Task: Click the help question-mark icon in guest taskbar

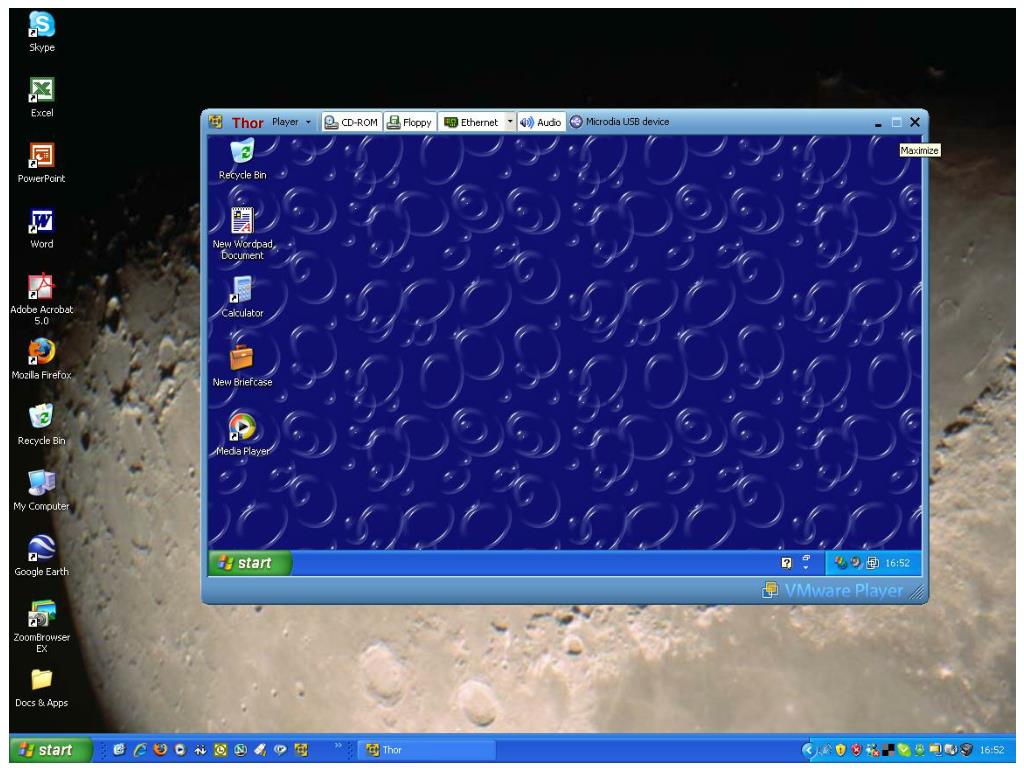Action: coord(786,563)
